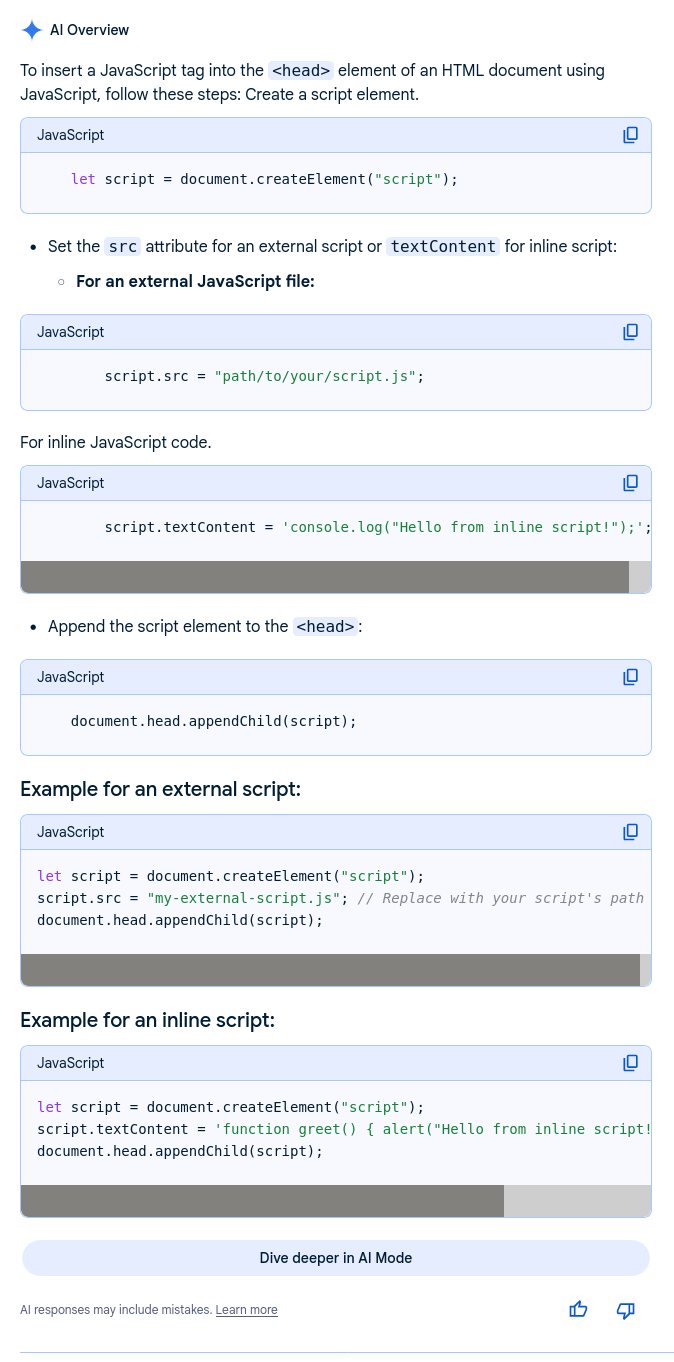This screenshot has height=1362, width=674.
Task: Click the scrollbar under the external script example
Action: [x=330, y=970]
